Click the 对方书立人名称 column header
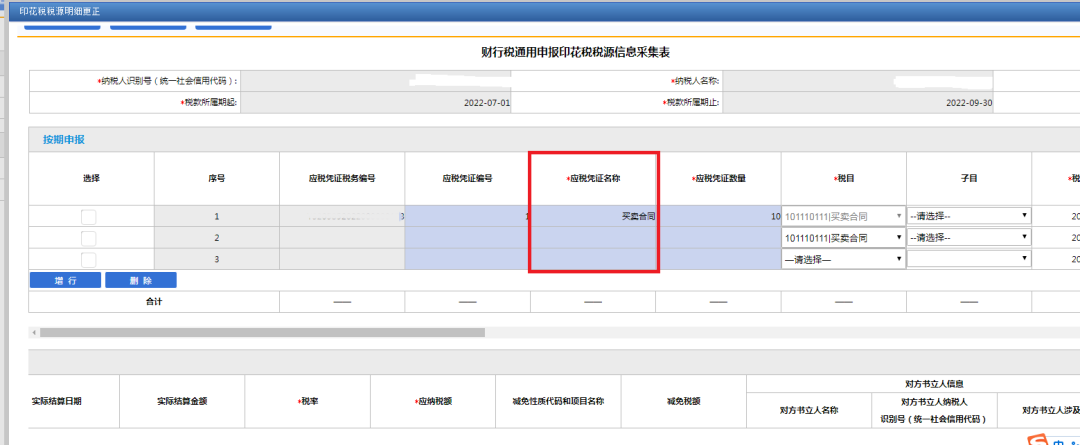 809,410
